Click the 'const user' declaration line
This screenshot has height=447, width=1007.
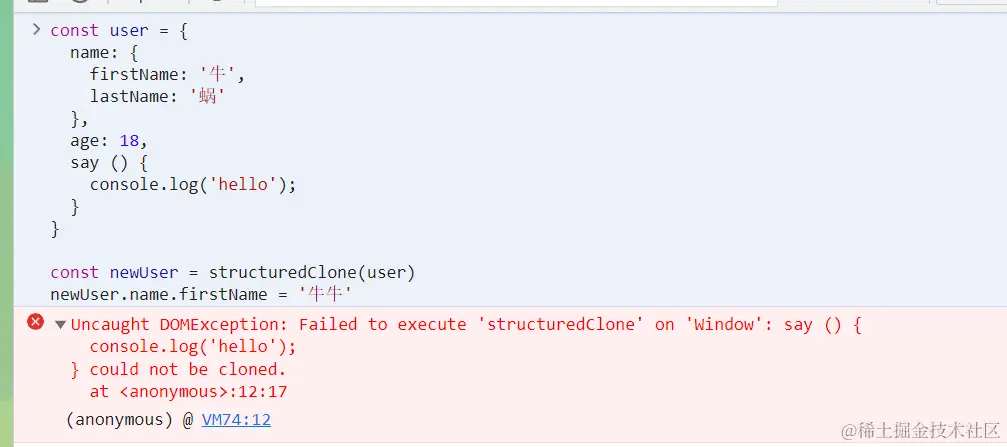[118, 30]
